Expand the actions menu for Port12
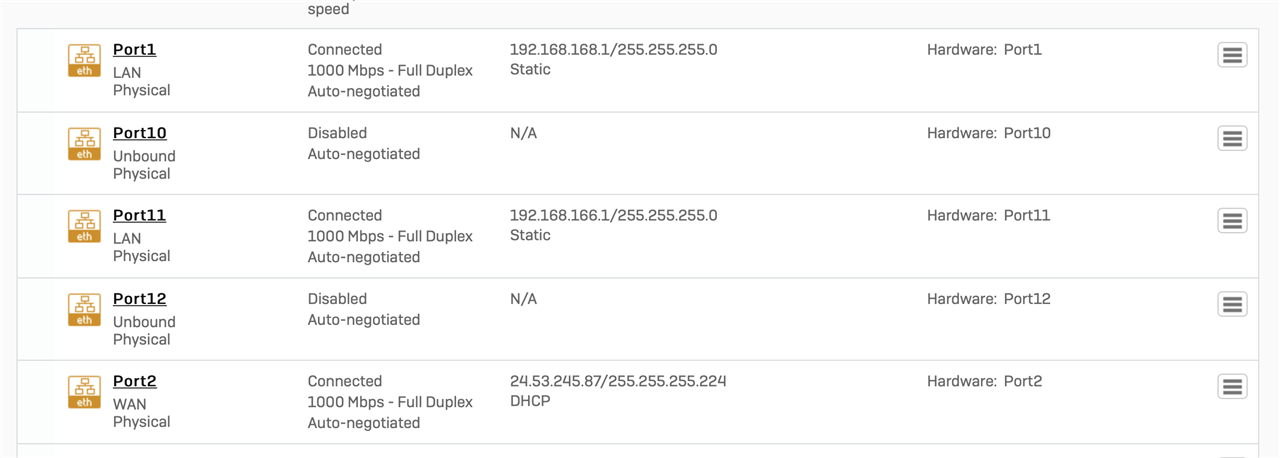The image size is (1280, 458). coord(1232,304)
